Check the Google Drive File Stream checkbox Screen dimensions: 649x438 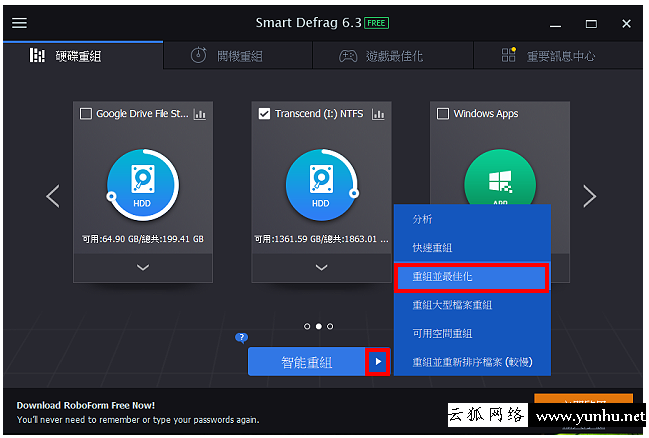pyautogui.click(x=86, y=113)
